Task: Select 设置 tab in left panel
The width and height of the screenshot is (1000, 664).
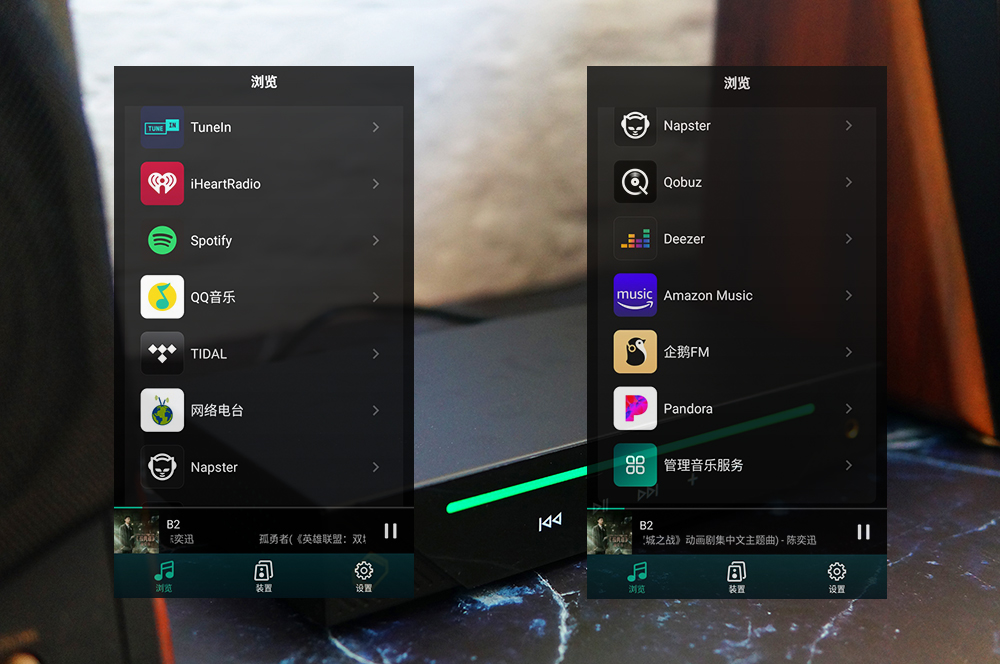Action: (x=364, y=576)
